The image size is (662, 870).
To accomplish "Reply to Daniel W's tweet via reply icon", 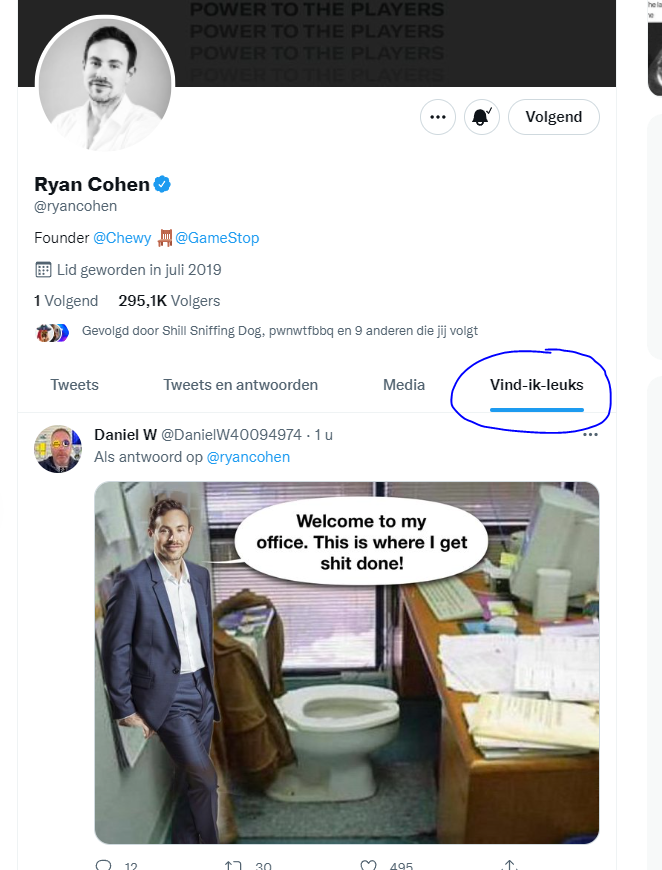I will pos(101,863).
